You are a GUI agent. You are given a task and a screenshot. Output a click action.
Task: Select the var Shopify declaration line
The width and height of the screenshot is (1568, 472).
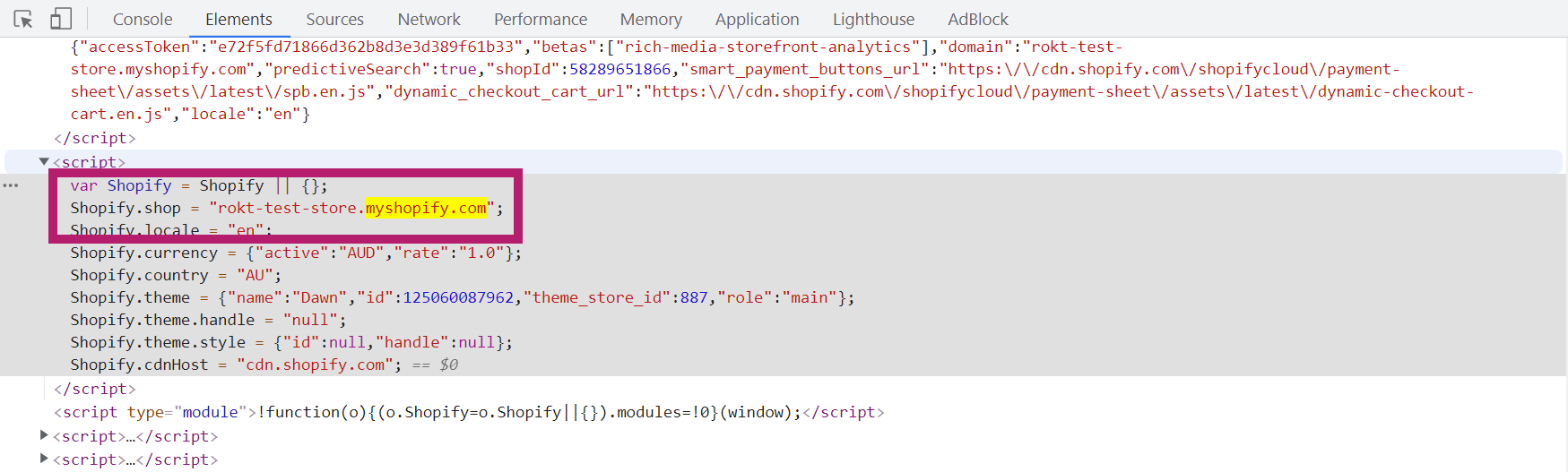point(199,185)
